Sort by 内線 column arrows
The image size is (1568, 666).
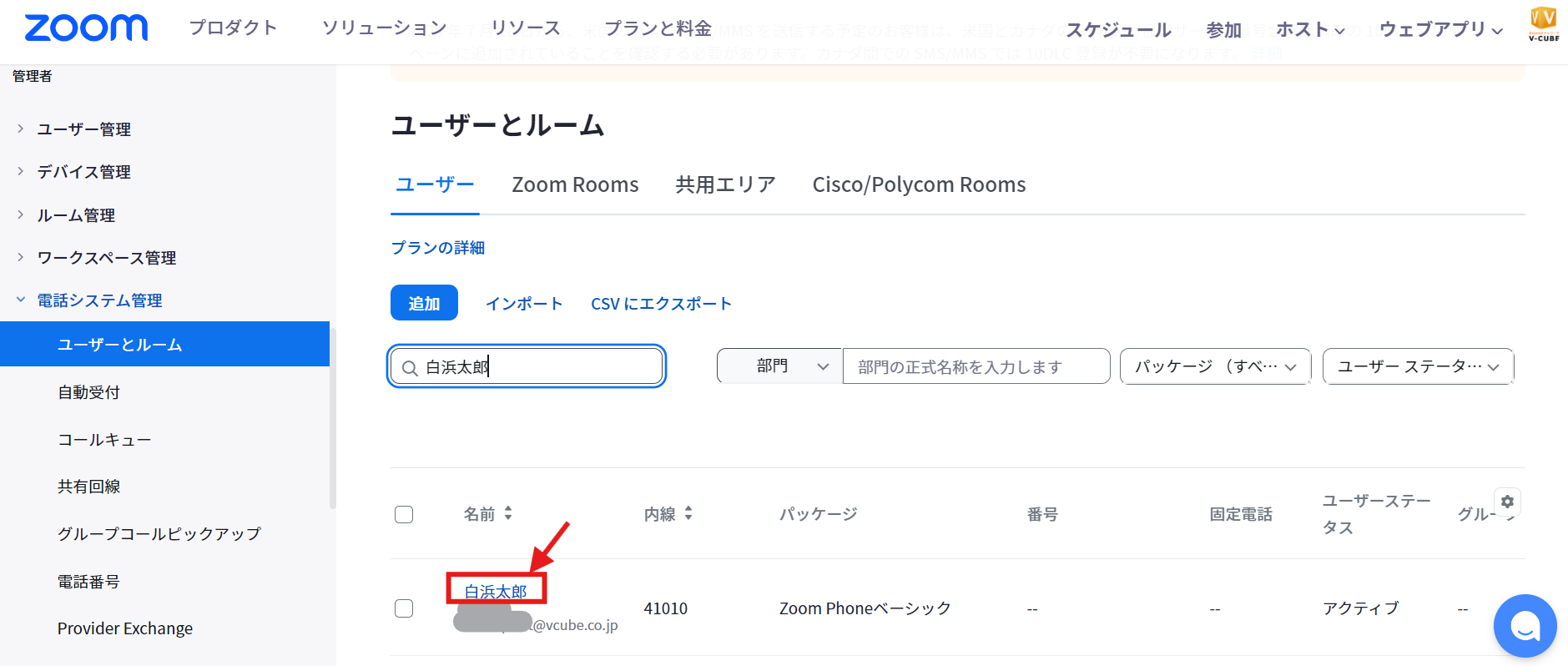click(x=688, y=513)
